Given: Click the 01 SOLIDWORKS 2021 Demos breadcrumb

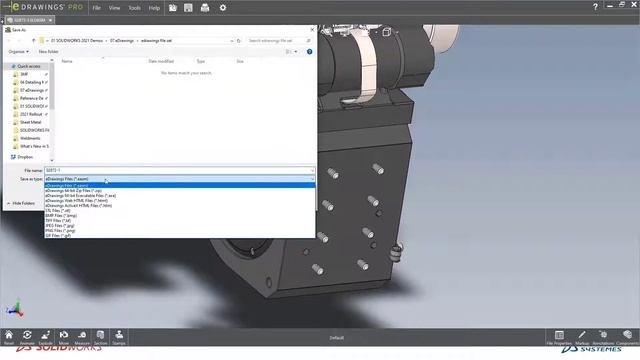Looking at the screenshot, I should click(x=77, y=41).
